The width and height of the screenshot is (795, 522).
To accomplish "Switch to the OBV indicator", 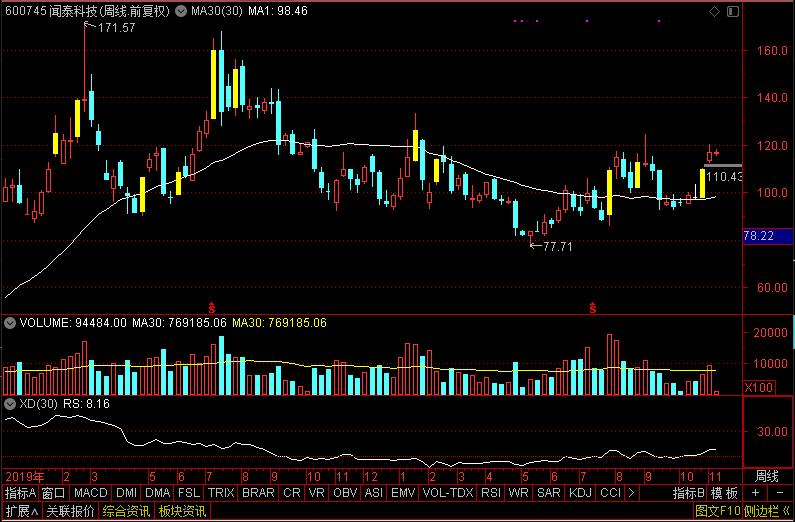I will tap(344, 493).
